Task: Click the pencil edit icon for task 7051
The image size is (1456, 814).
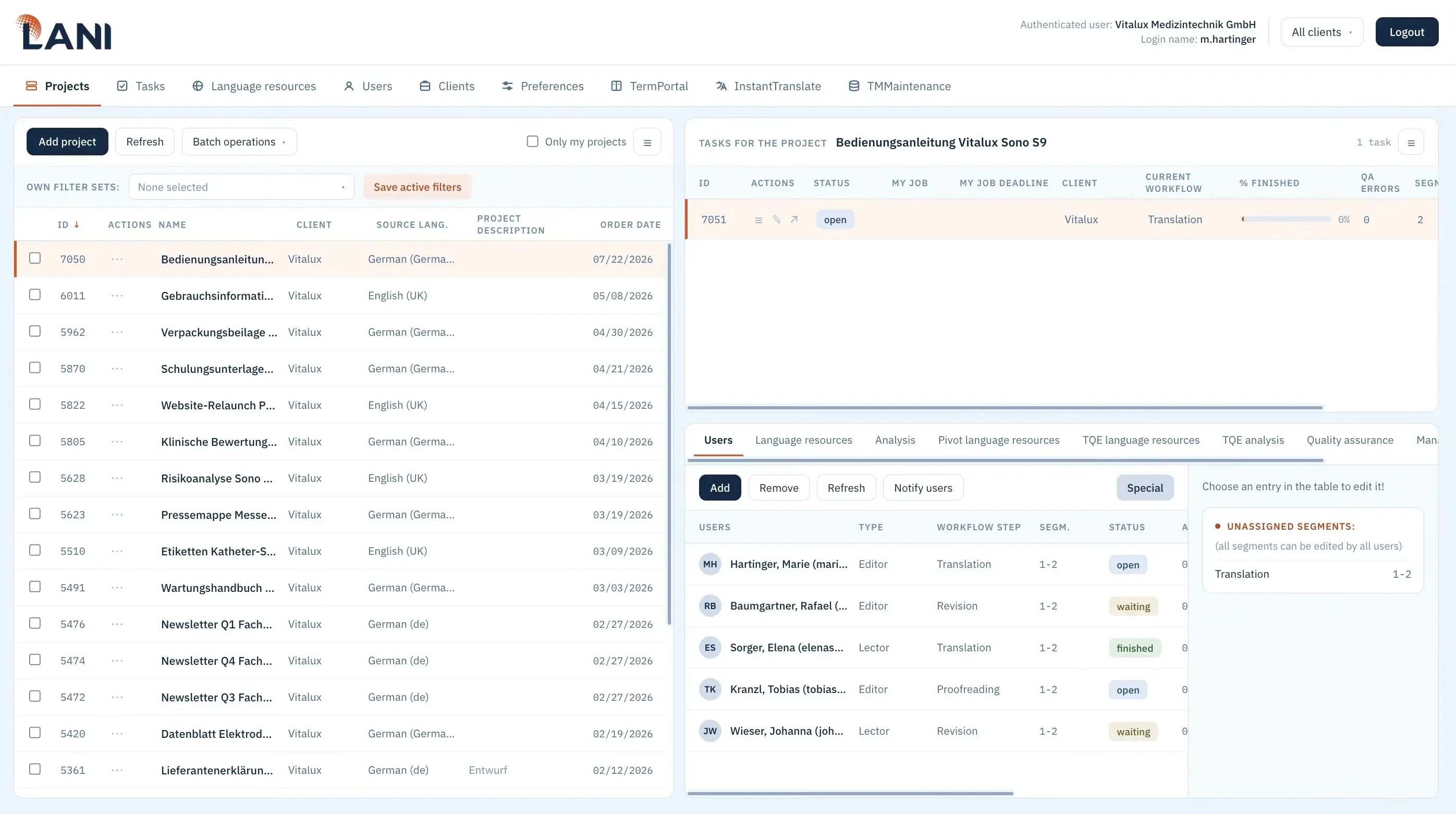Action: point(777,220)
